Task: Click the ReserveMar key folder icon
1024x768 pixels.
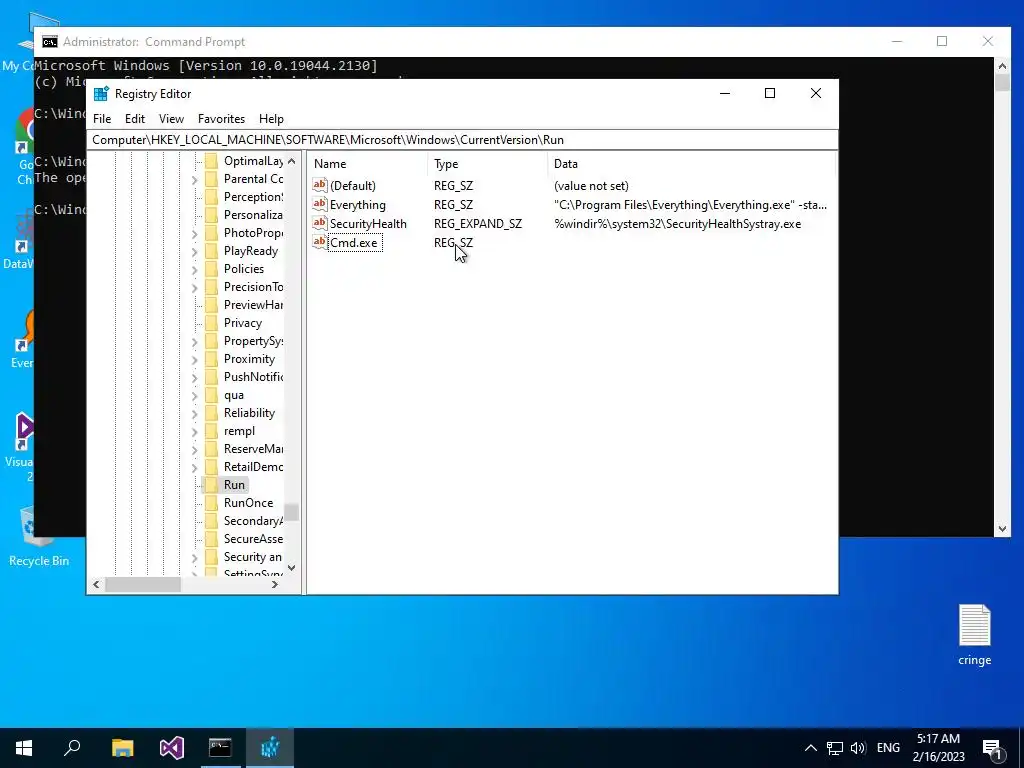Action: coord(211,449)
